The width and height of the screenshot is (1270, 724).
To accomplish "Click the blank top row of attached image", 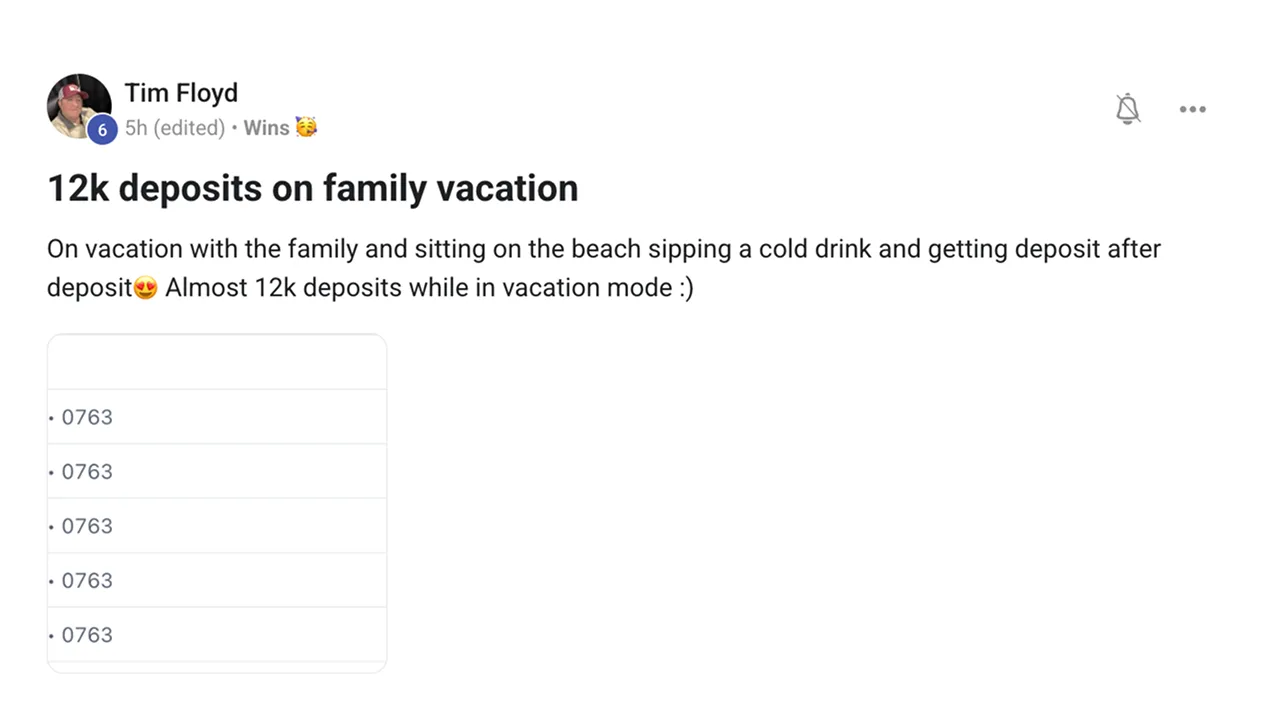I will (216, 363).
